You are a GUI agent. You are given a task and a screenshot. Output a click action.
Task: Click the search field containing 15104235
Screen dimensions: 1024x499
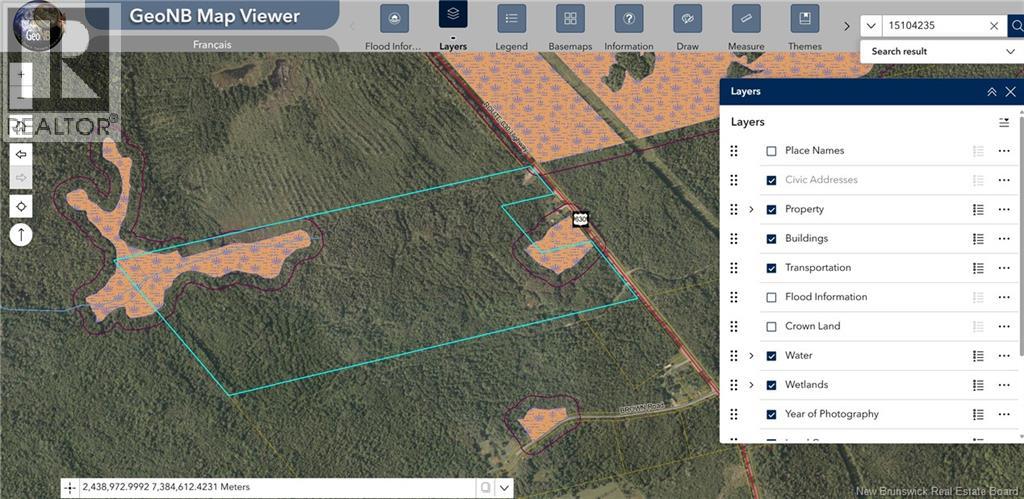click(x=934, y=26)
